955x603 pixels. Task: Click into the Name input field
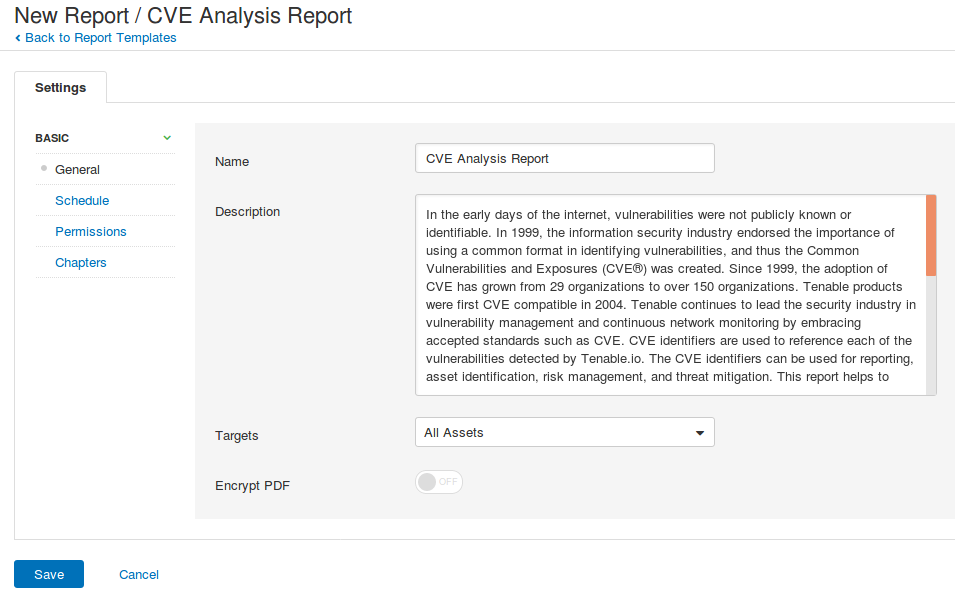[x=565, y=158]
